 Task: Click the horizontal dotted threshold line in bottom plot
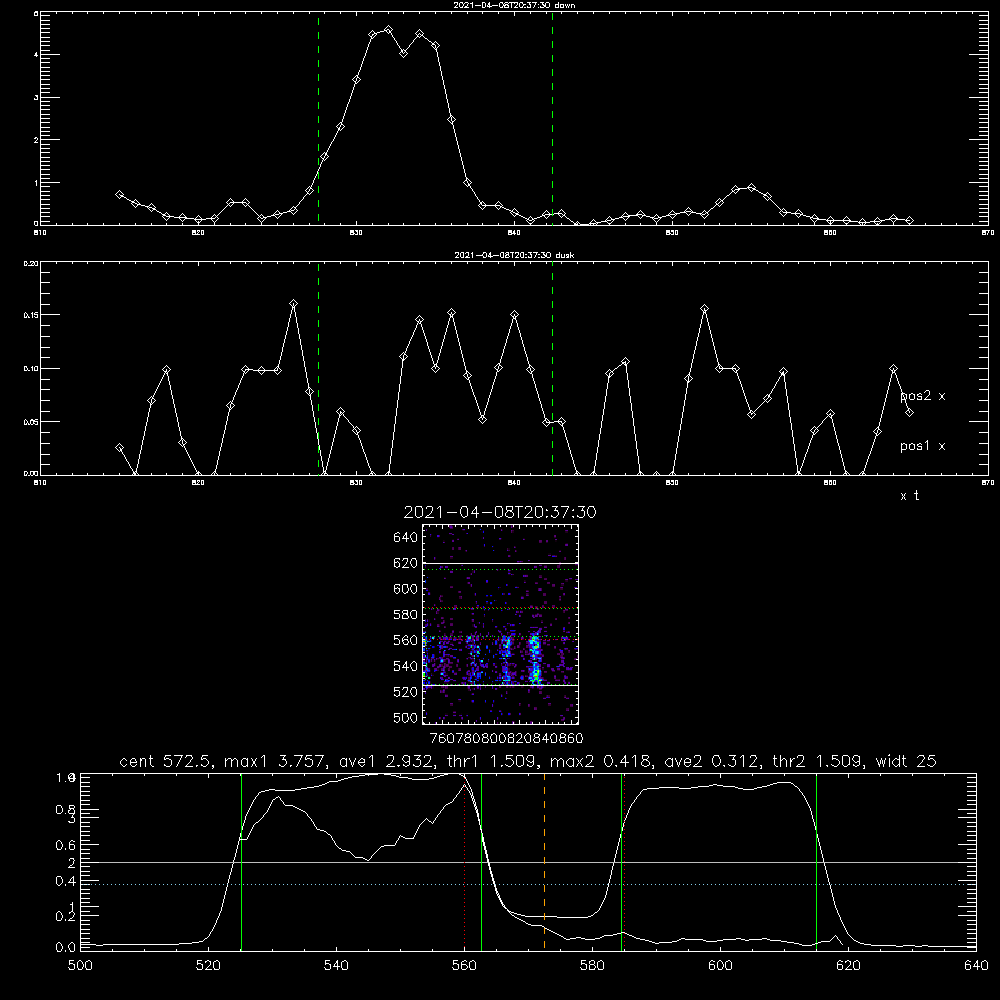[528, 885]
